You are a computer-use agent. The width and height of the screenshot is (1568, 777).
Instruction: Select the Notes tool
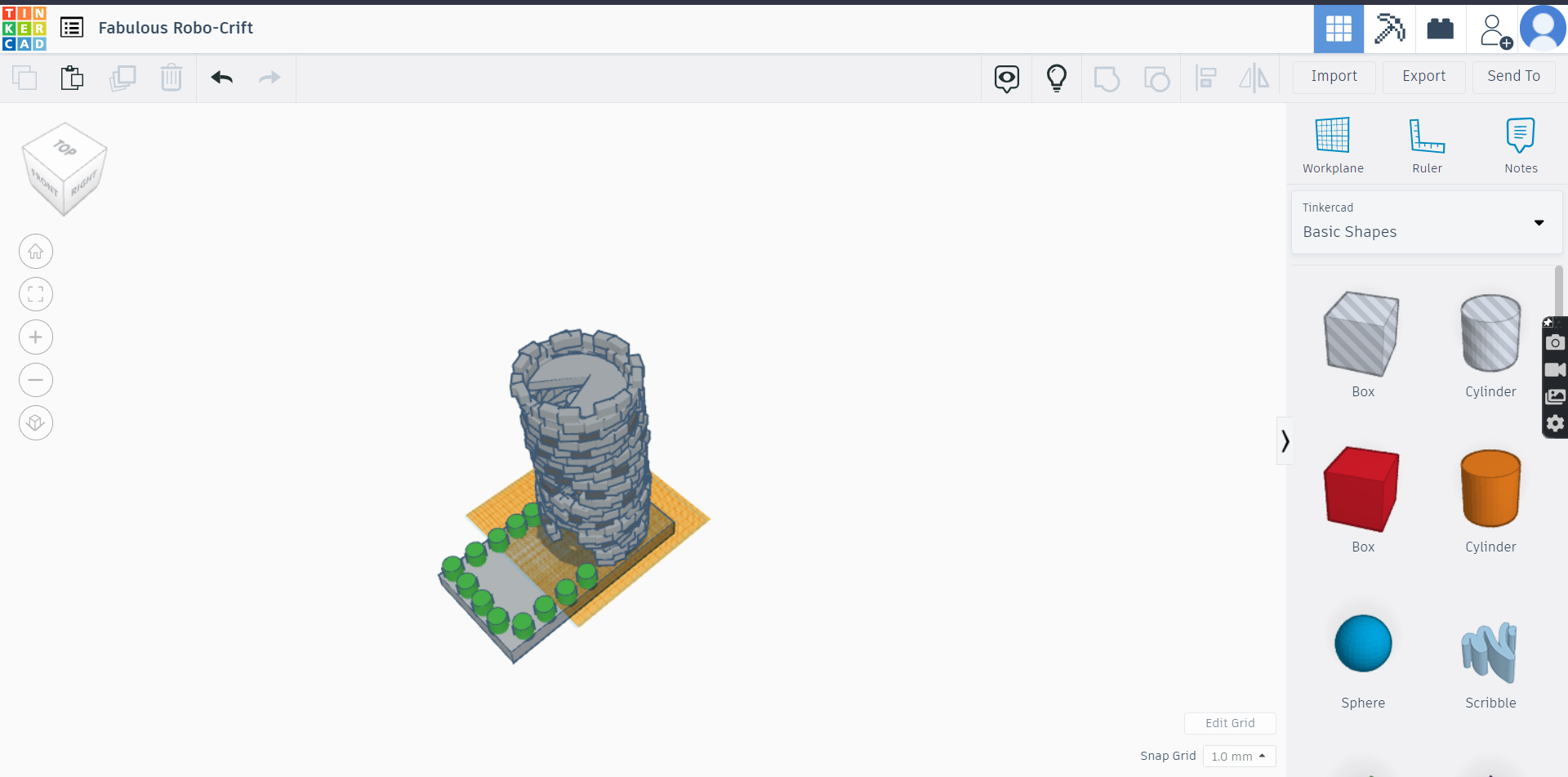pyautogui.click(x=1521, y=145)
